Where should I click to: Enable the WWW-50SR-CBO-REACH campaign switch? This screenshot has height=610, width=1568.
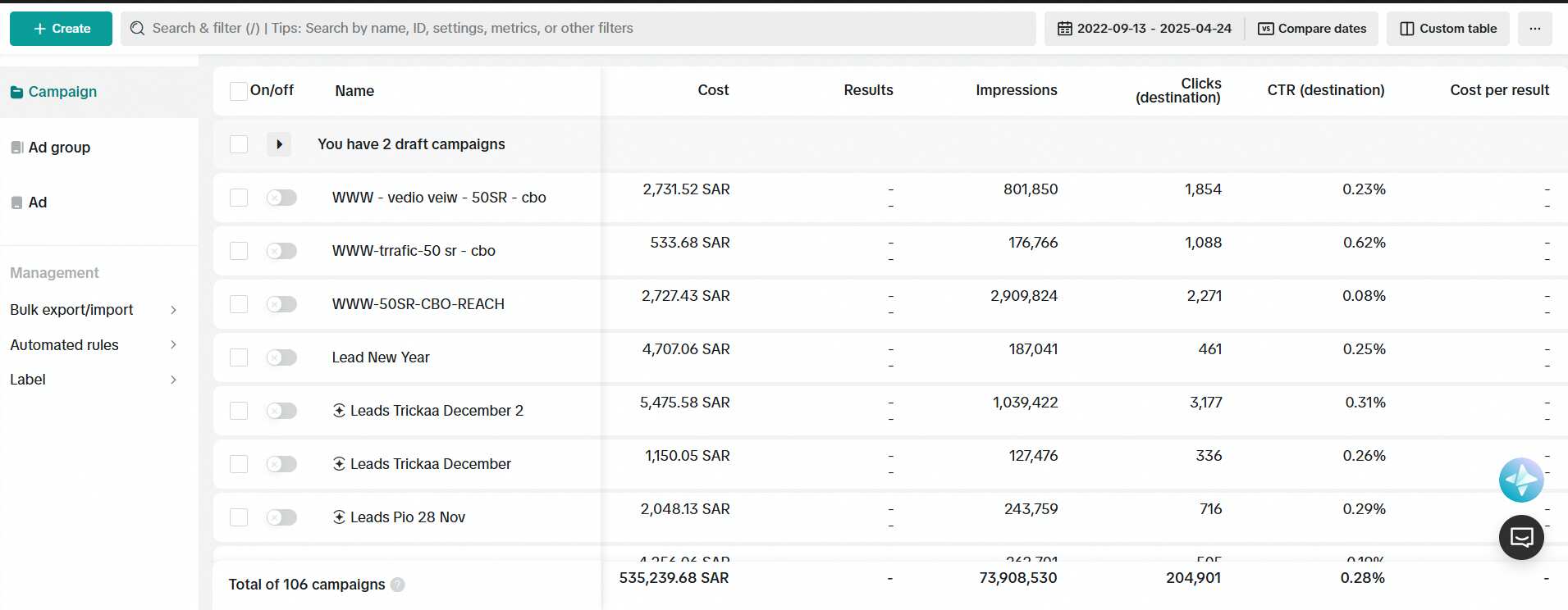pyautogui.click(x=281, y=304)
